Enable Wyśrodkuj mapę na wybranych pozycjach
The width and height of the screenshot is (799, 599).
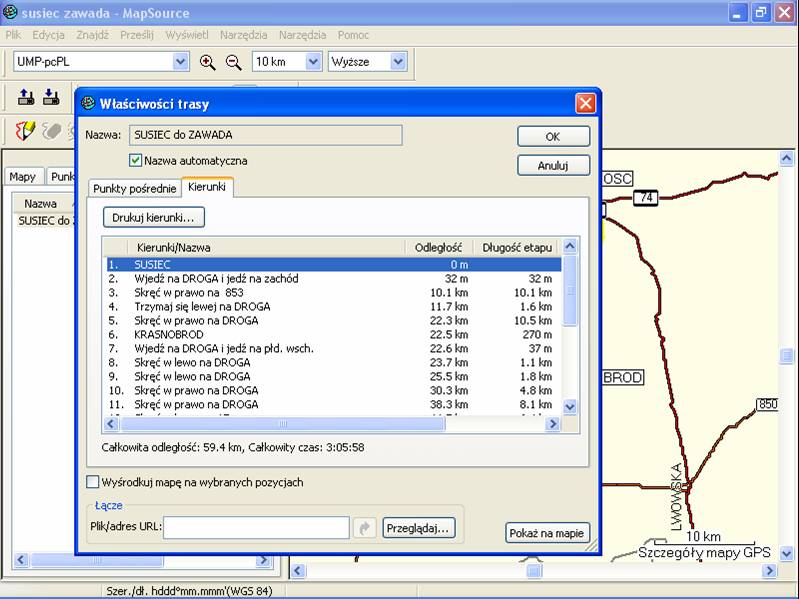(92, 482)
